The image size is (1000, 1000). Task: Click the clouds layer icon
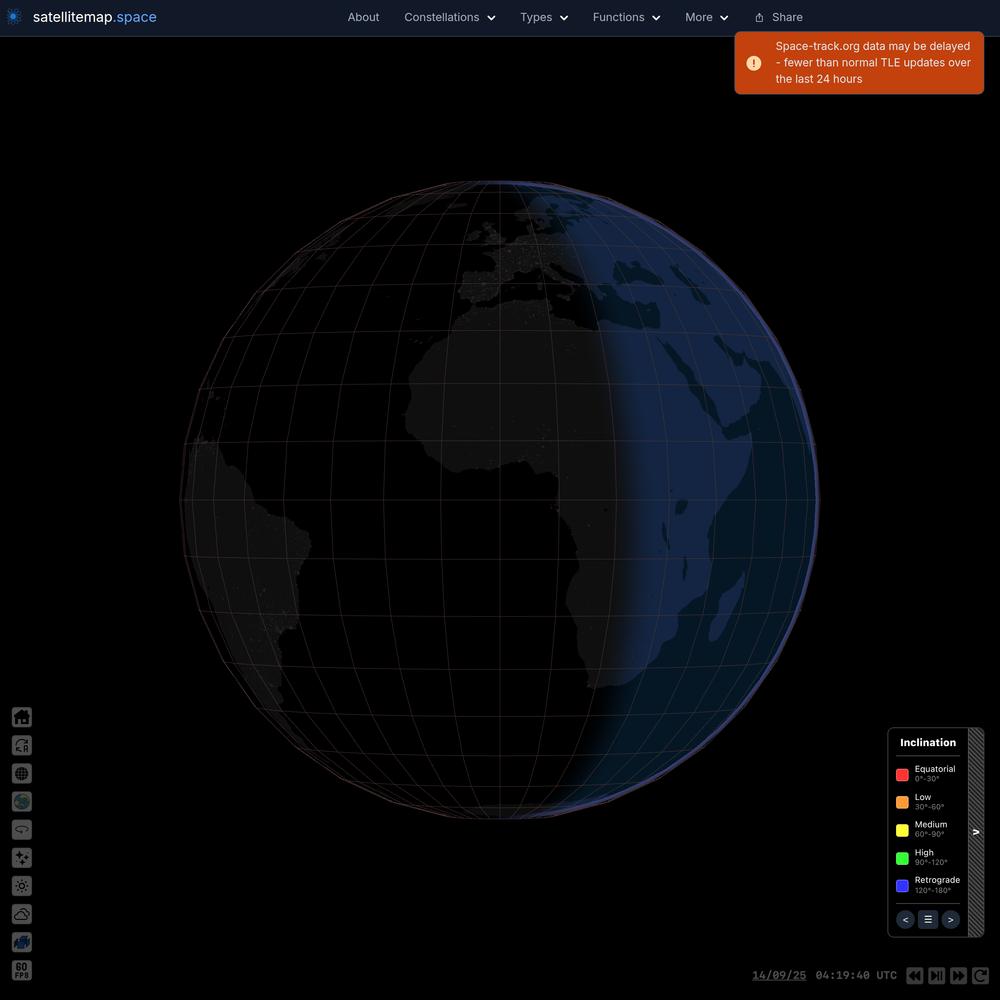pos(21,914)
